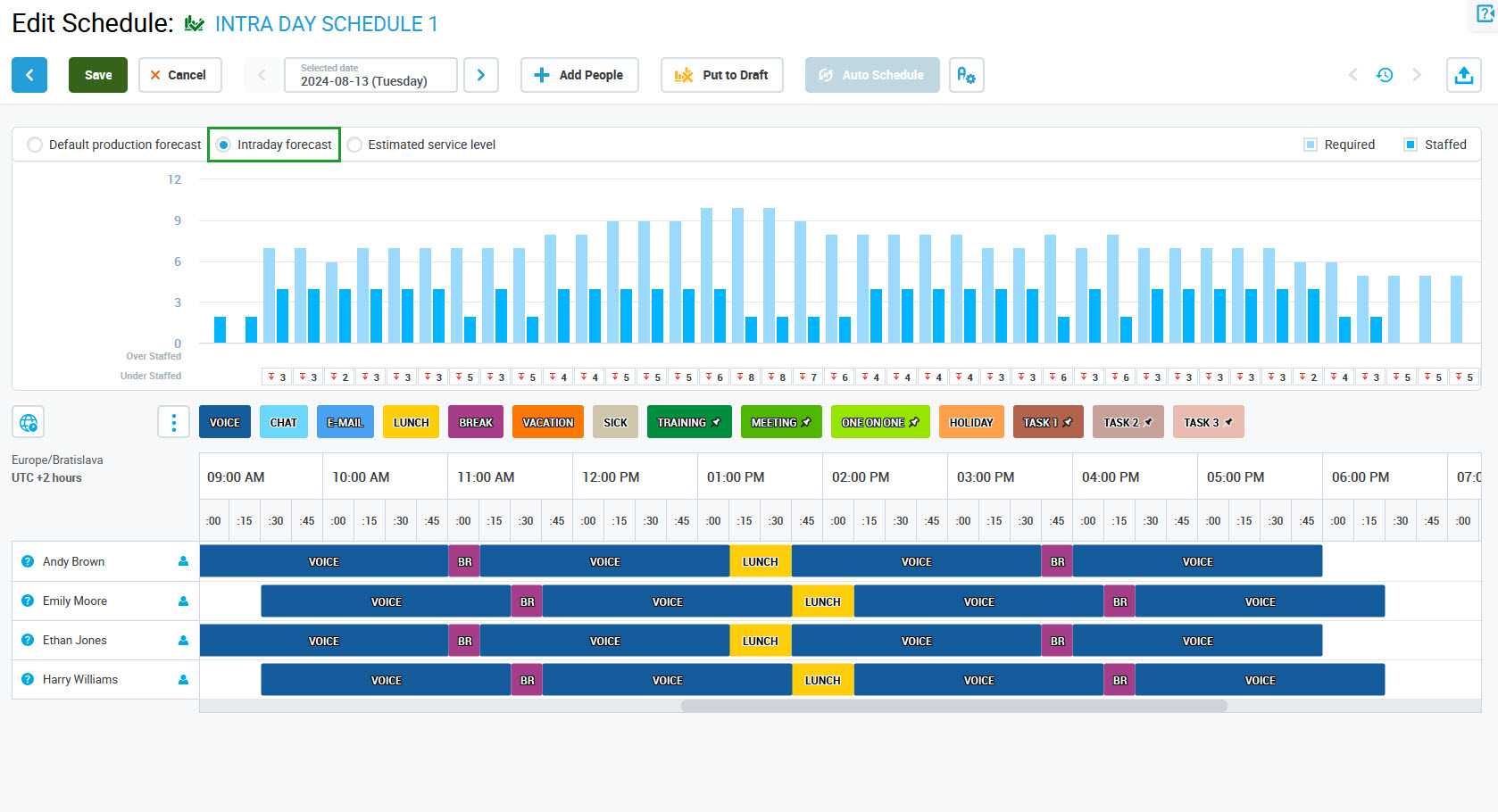Screen dimensions: 1498x812
Task: Toggle the Staffed legend checkbox
Action: click(1411, 145)
